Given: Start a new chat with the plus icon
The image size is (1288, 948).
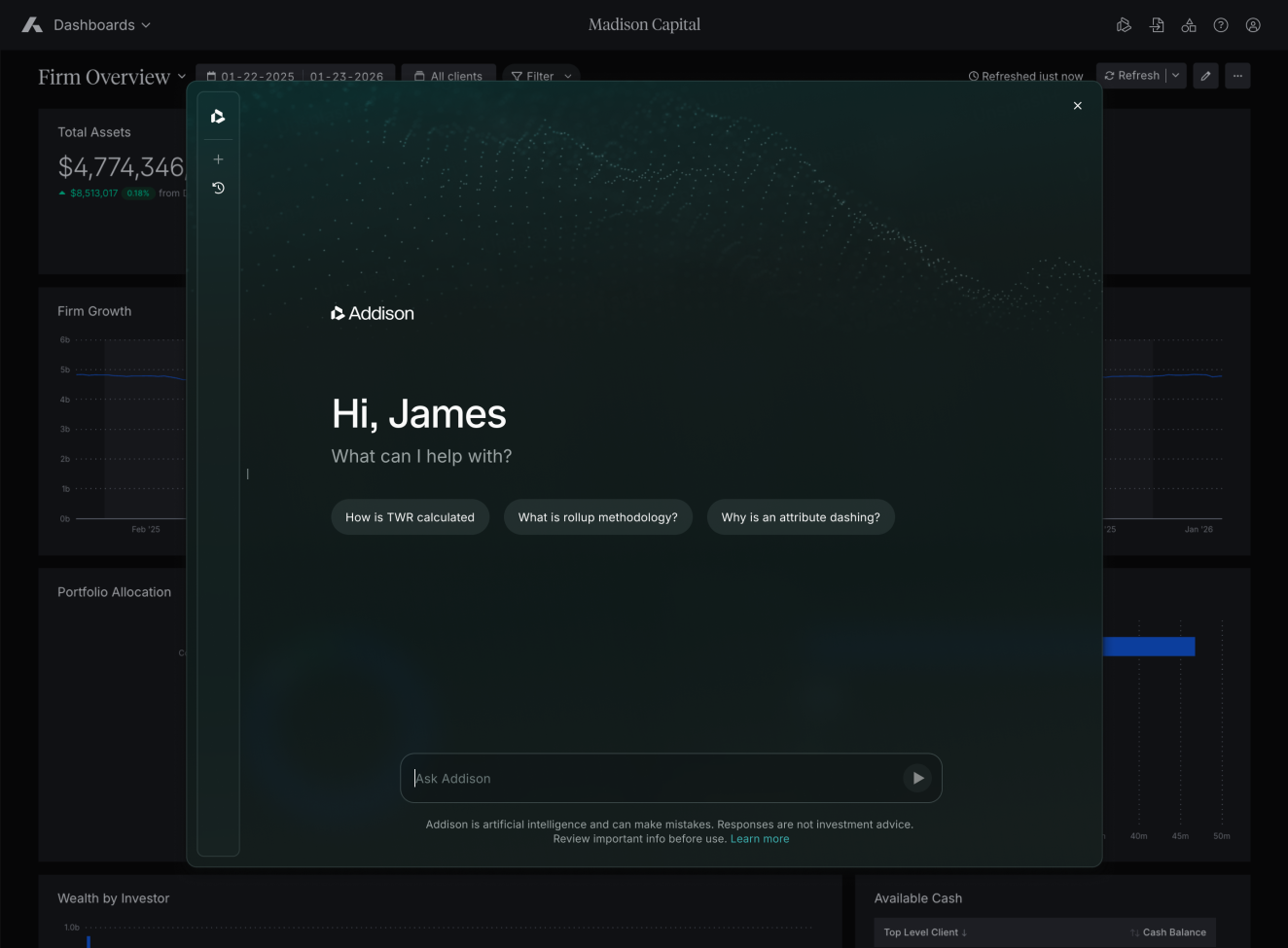Looking at the screenshot, I should point(218,159).
